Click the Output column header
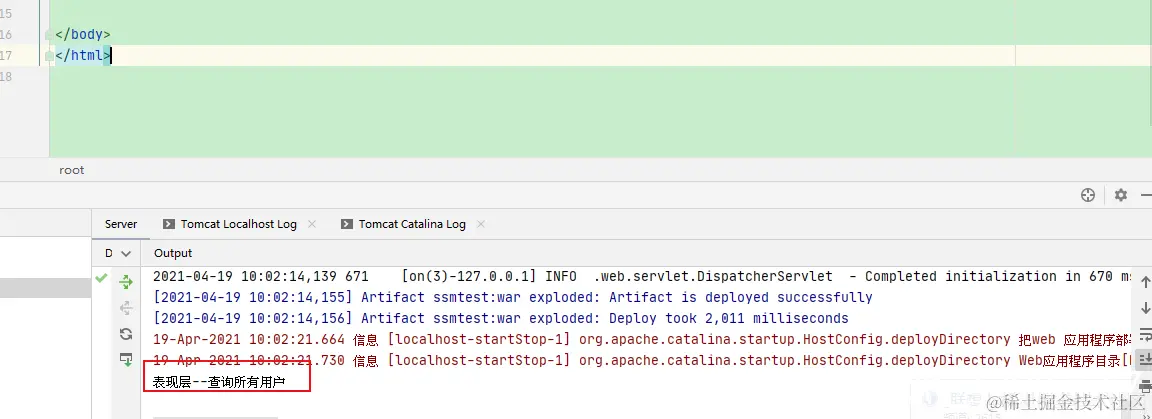Screen dimensions: 1152x419 point(173,253)
